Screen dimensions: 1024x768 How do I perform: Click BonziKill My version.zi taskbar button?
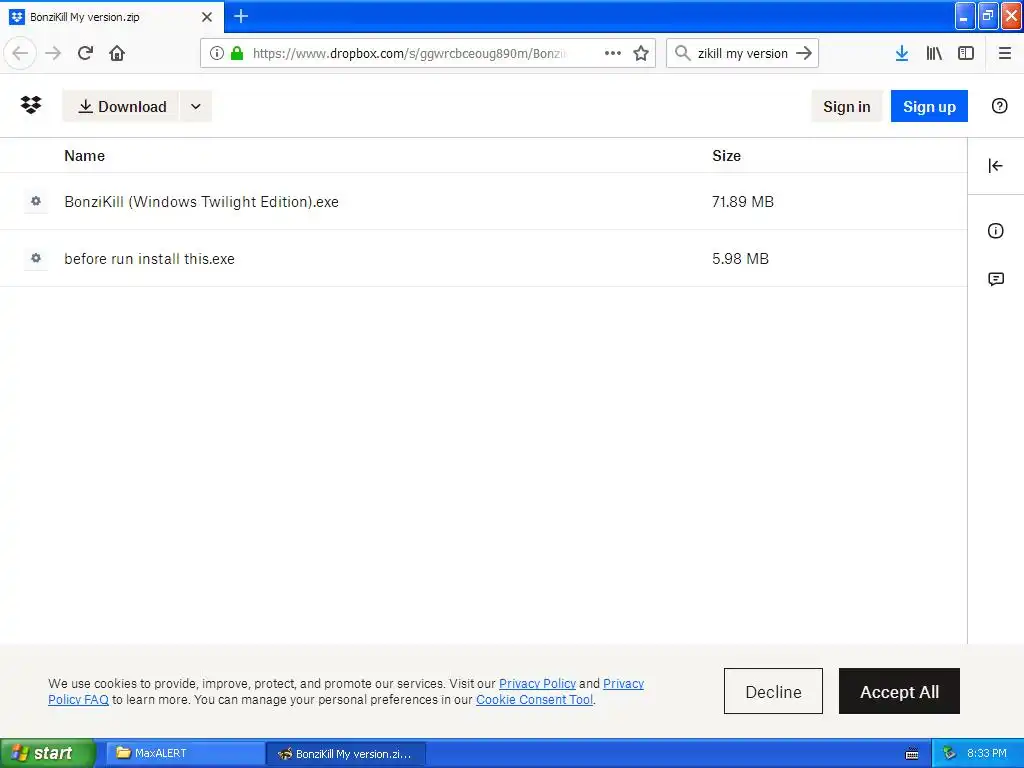346,754
